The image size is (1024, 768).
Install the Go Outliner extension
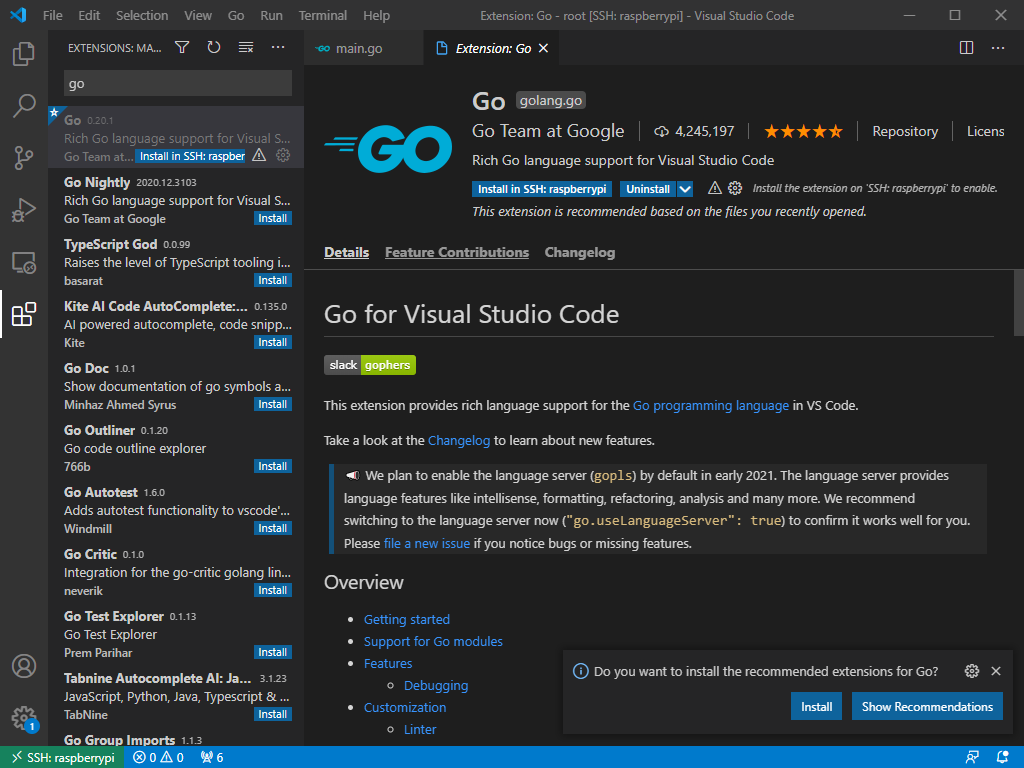click(x=272, y=466)
